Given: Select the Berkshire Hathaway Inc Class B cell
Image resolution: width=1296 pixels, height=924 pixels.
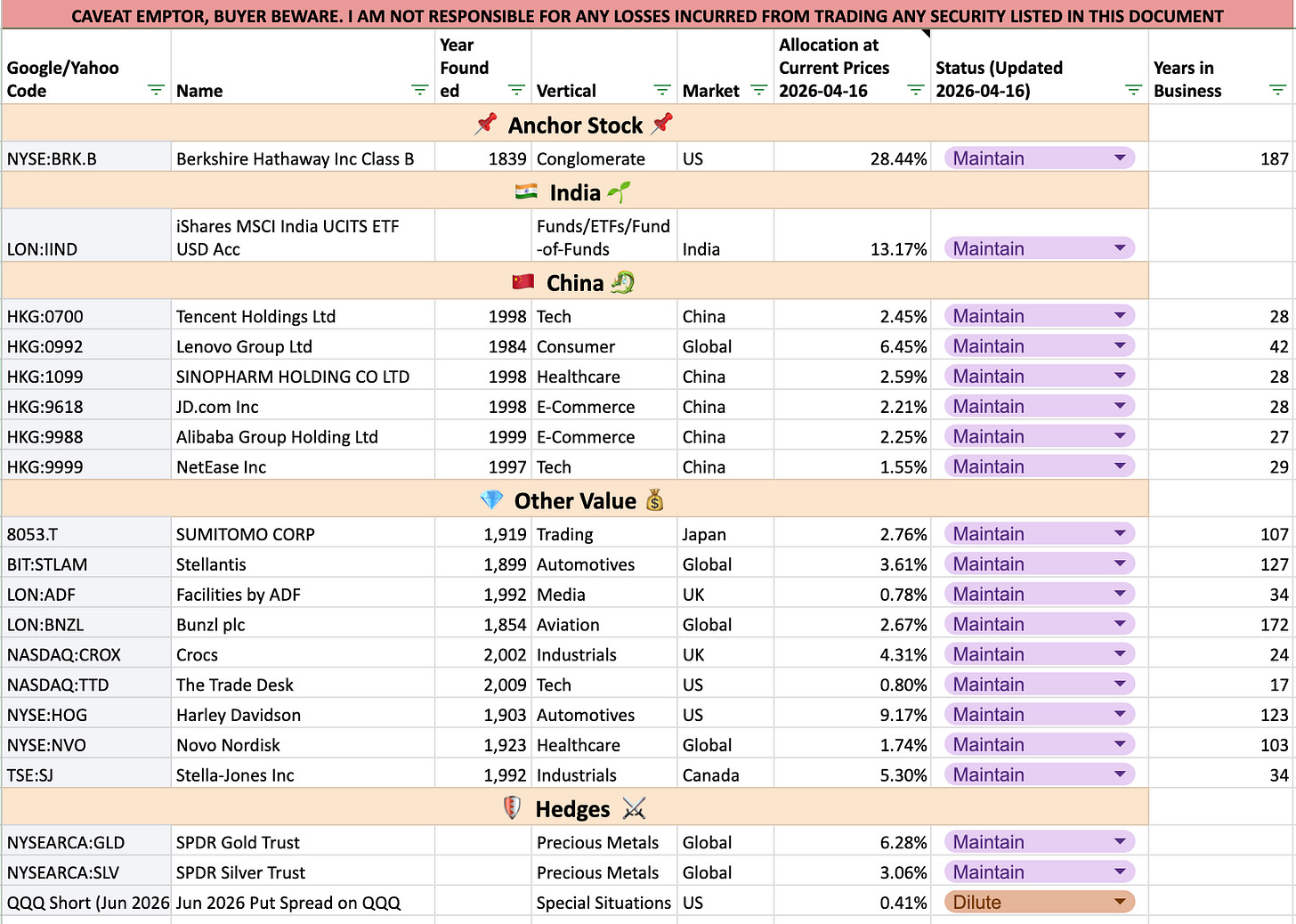Looking at the screenshot, I should click(303, 158).
